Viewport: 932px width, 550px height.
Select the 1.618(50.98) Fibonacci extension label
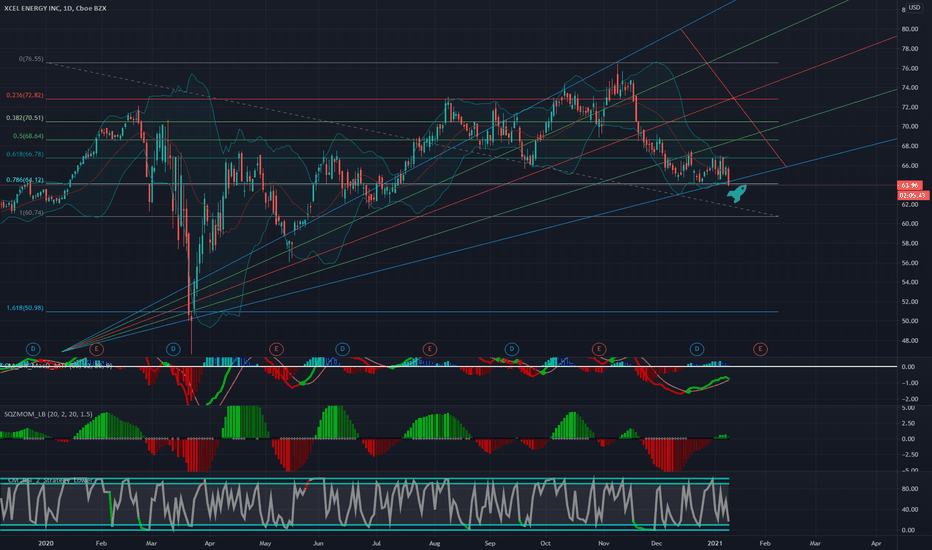coord(25,308)
